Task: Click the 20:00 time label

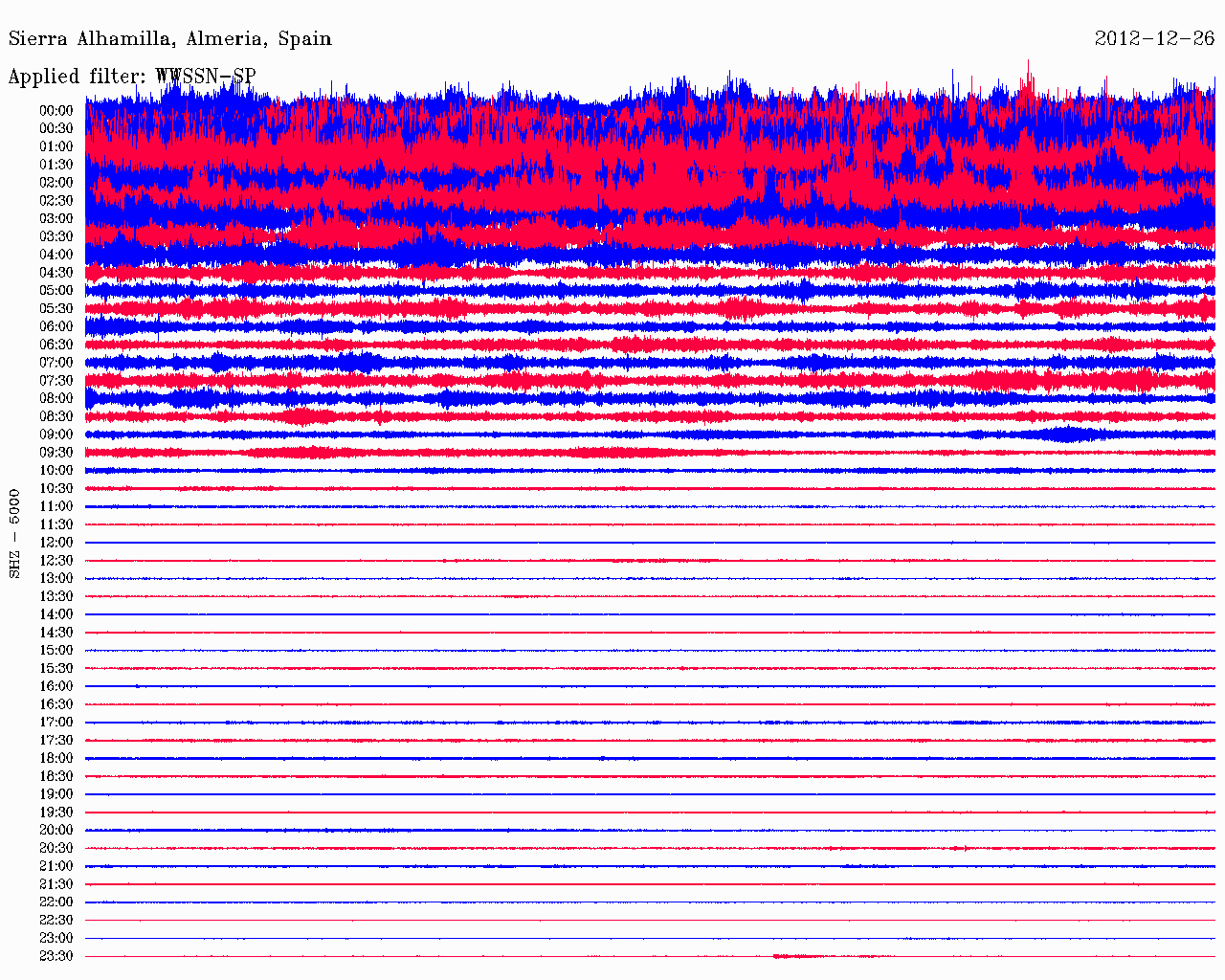Action: click(56, 831)
